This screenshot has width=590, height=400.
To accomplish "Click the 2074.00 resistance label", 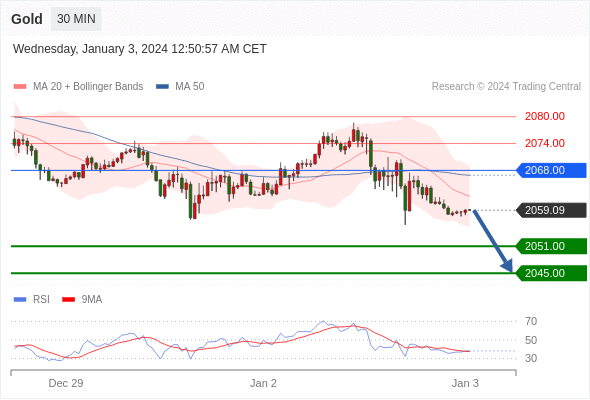I will [545, 143].
